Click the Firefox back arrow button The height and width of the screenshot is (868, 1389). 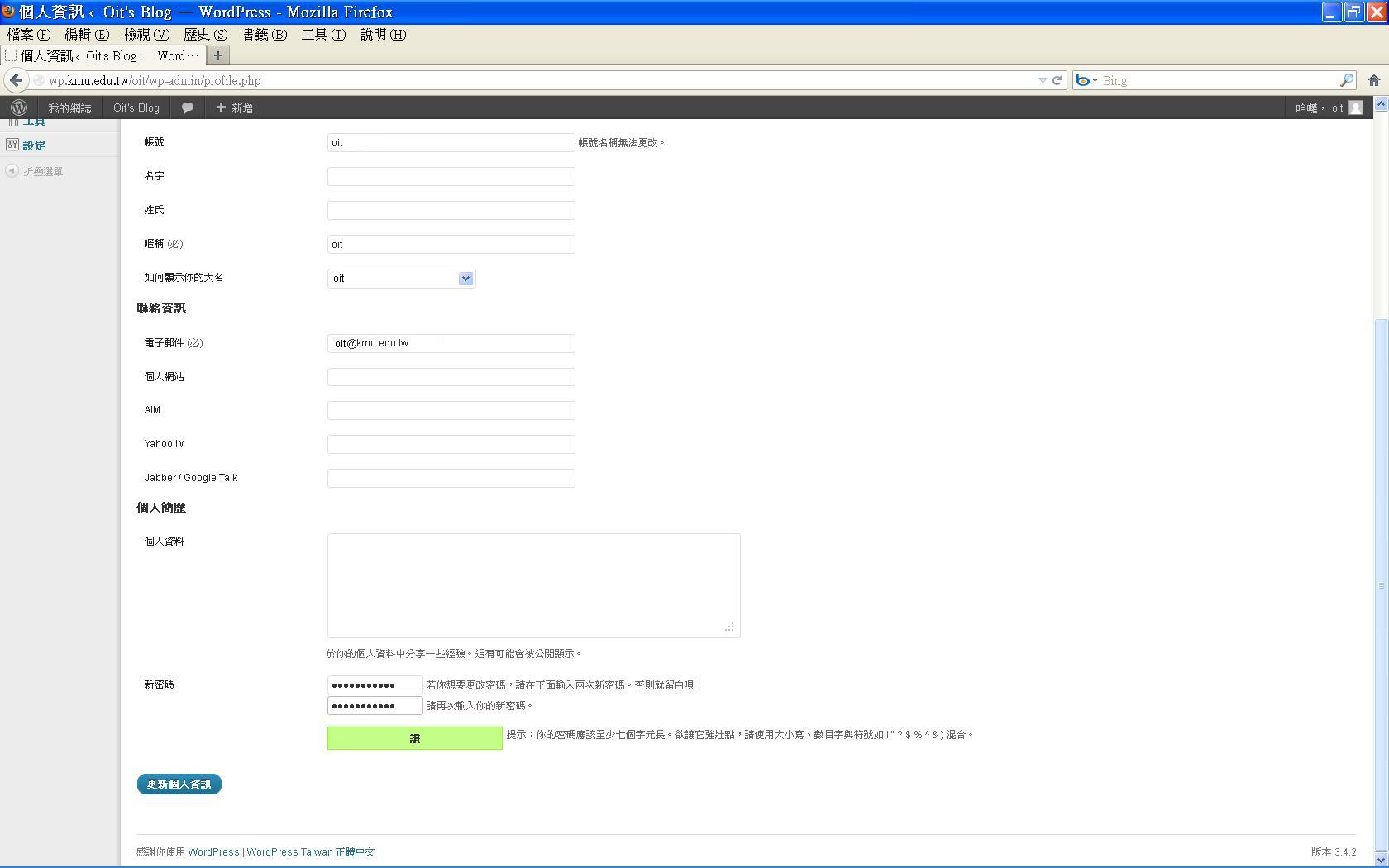pos(16,80)
